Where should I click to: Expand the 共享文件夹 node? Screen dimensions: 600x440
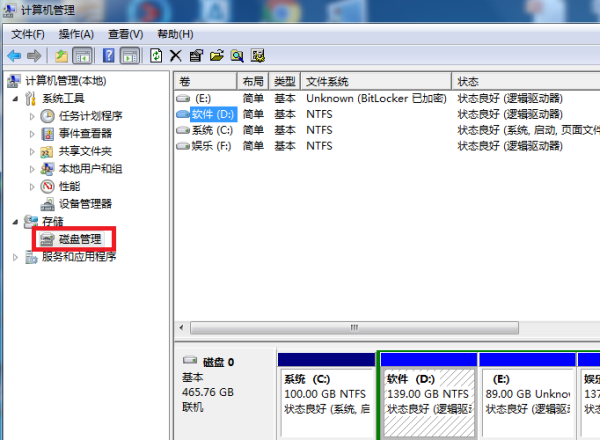coord(32,152)
